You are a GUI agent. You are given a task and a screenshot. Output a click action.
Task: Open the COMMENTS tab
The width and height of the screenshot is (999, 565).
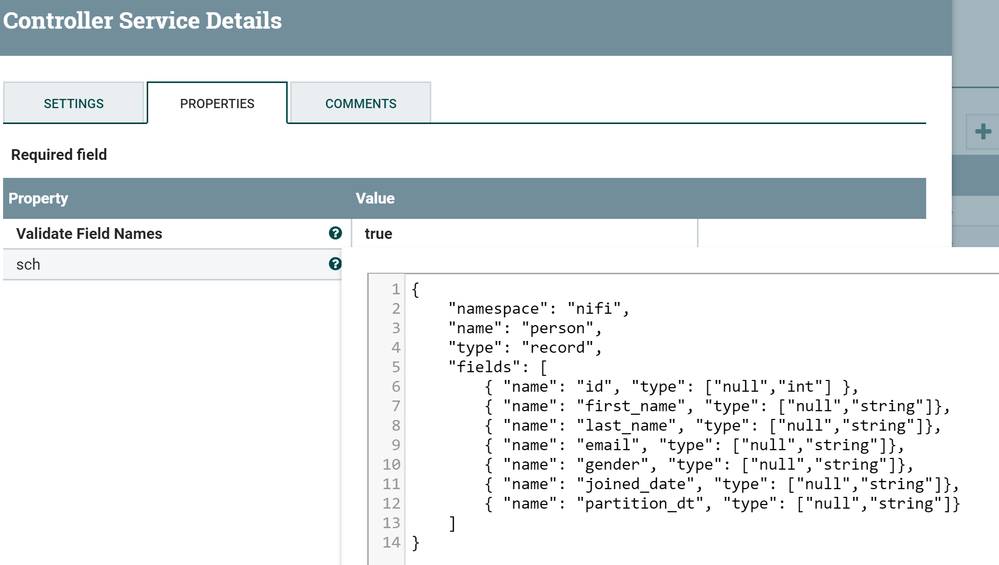pos(361,103)
